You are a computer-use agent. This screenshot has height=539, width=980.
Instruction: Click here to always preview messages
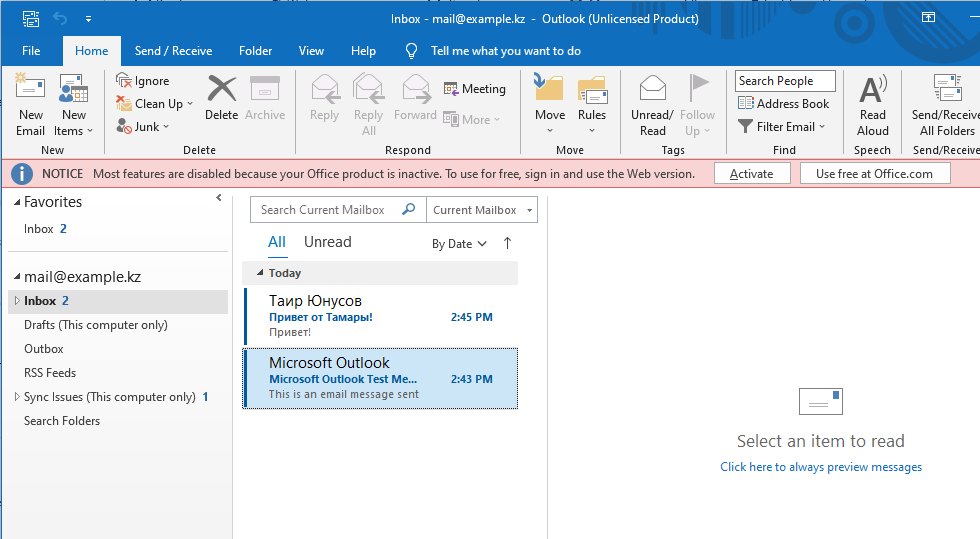821,467
